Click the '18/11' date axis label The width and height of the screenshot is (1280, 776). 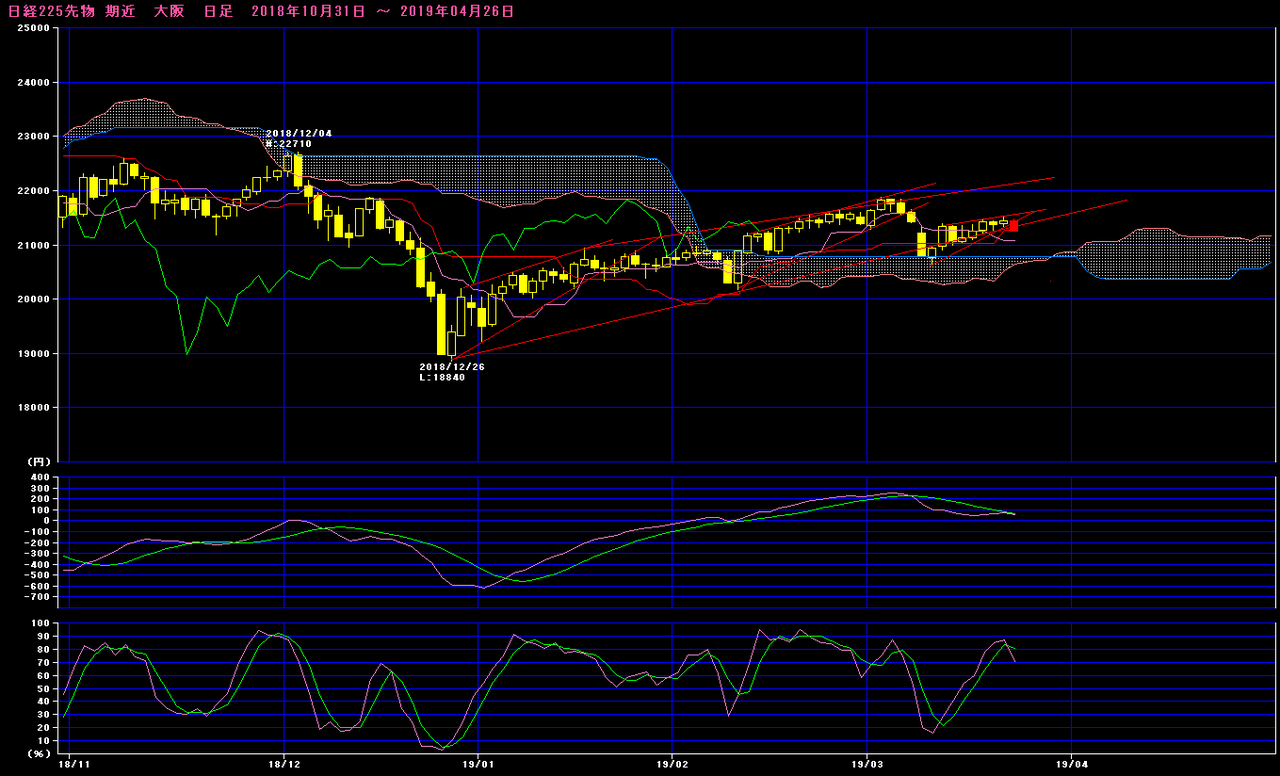pyautogui.click(x=74, y=763)
